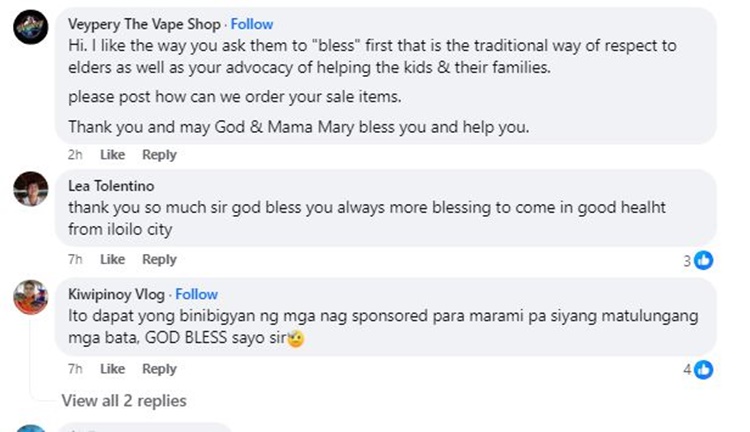Viewport: 750px width, 432px height.
Task: Like Lea Tolentino's comment
Action: pos(112,259)
